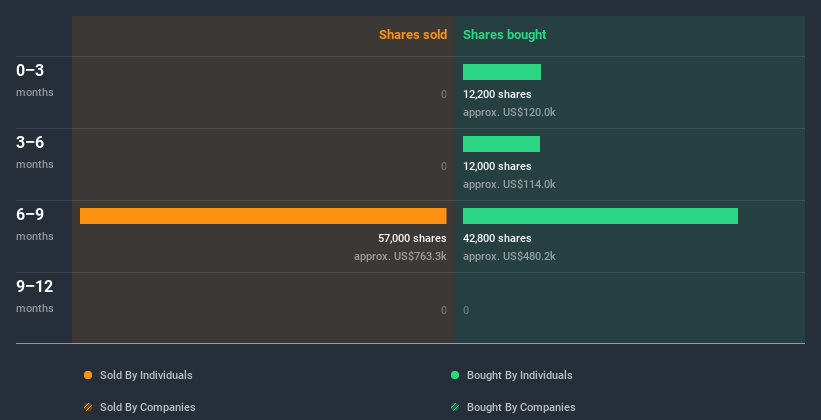821x420 pixels.
Task: Click the 9–12 months row label
Action: (35, 296)
